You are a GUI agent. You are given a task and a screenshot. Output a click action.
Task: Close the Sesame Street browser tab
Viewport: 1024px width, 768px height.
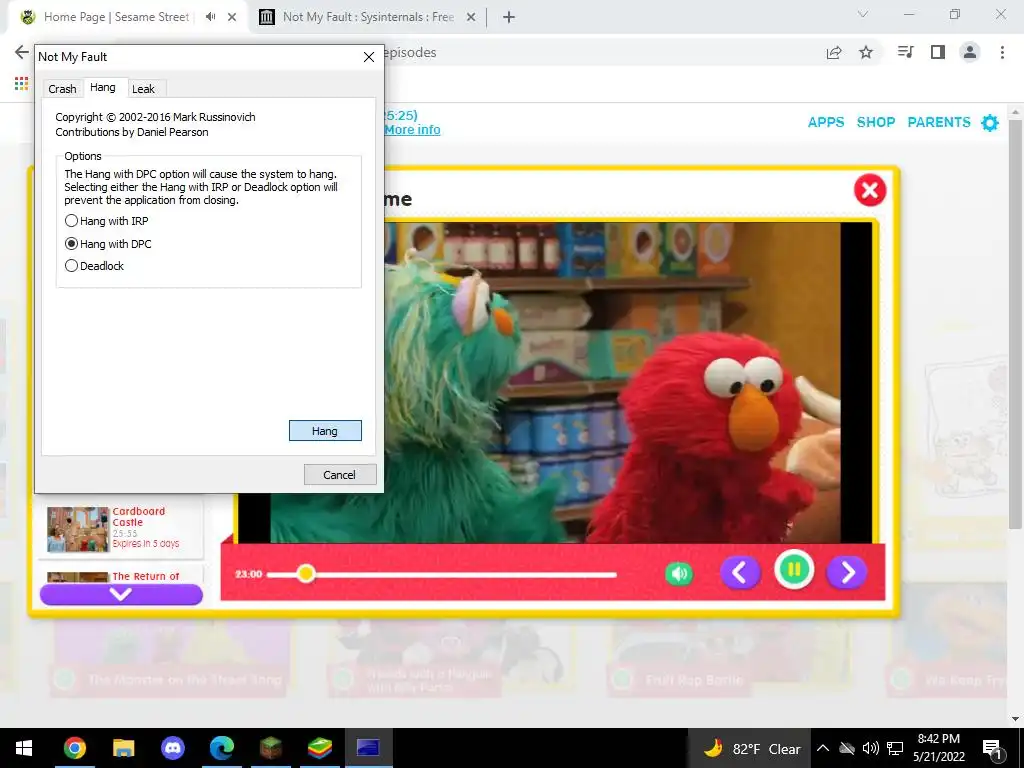(x=232, y=17)
